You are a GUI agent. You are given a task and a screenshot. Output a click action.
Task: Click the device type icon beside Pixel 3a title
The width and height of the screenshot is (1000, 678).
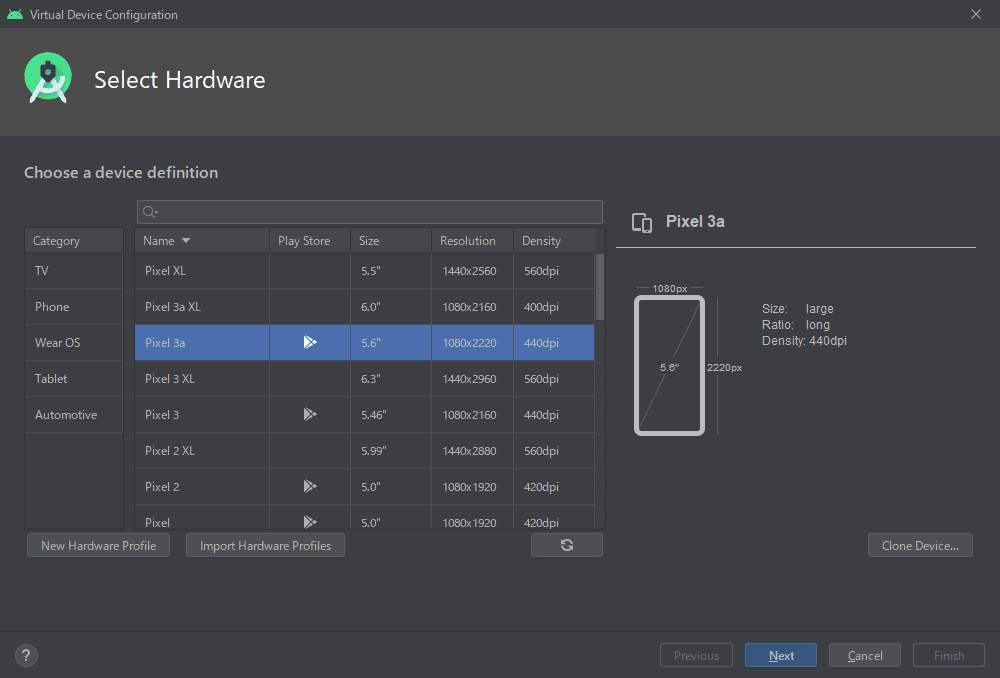pos(642,223)
